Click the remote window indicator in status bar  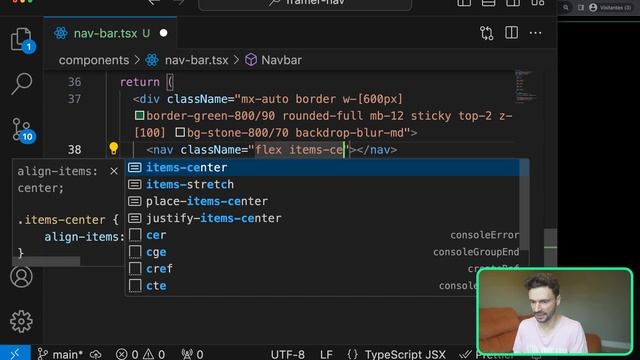tap(15, 353)
